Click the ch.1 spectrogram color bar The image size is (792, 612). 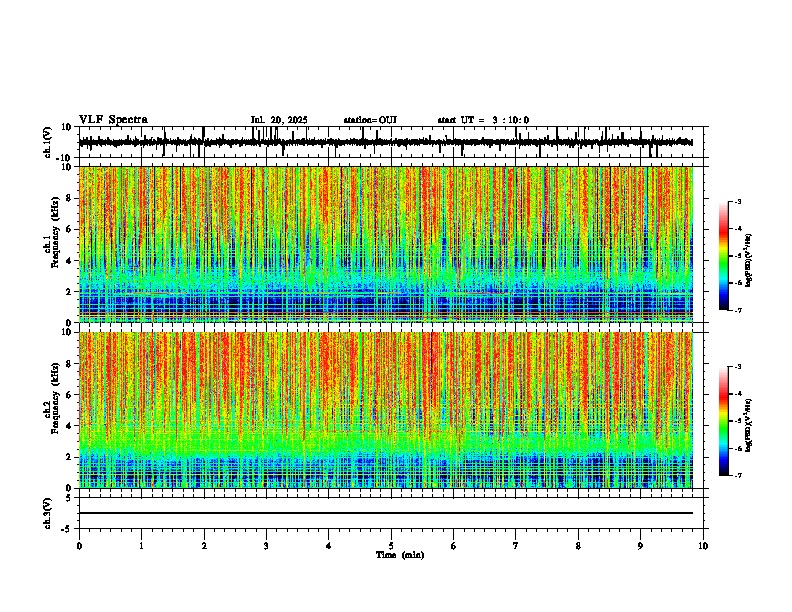tap(723, 256)
